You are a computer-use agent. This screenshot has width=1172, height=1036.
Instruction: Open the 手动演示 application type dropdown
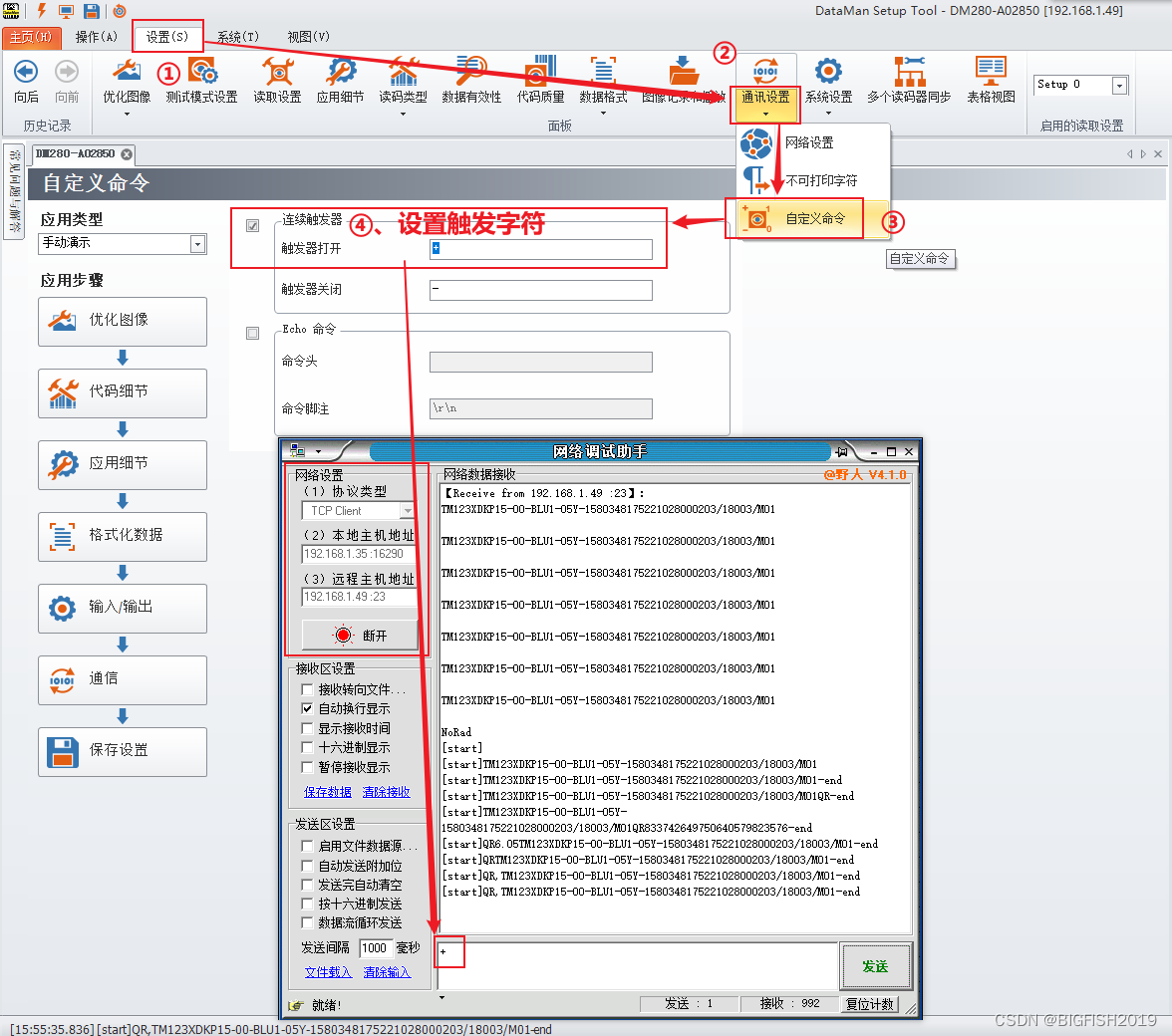196,244
